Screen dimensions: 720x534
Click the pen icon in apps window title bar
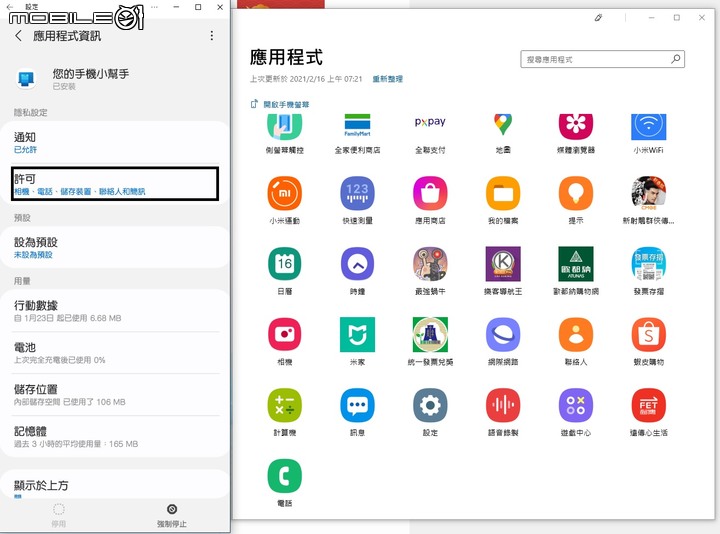pos(598,18)
